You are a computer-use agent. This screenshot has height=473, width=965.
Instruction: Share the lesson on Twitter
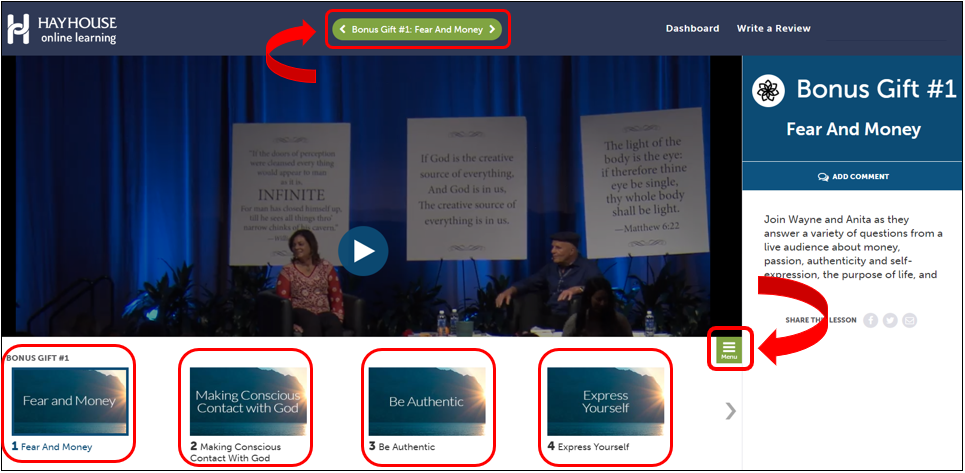(890, 320)
